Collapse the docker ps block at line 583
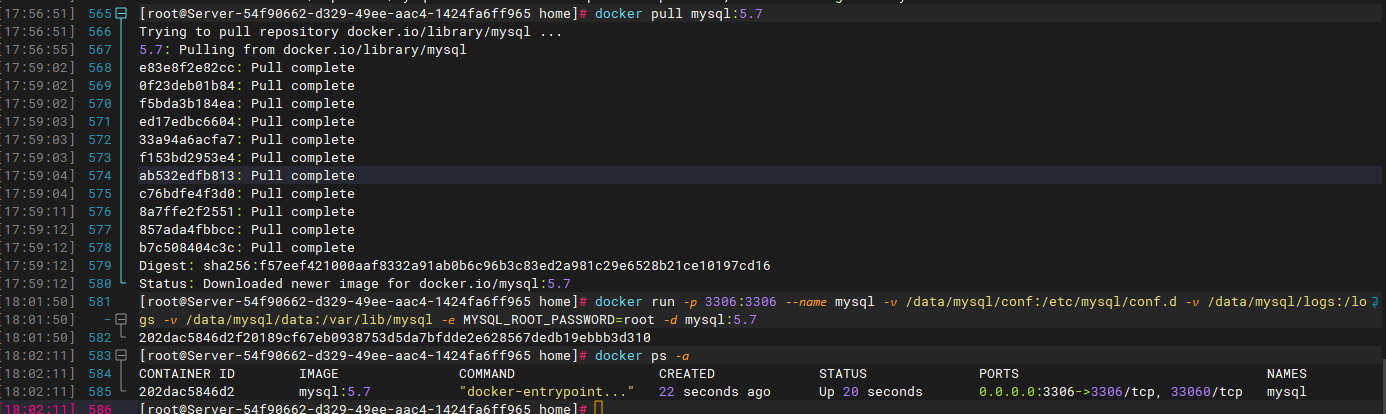1386x414 pixels. coord(122,356)
